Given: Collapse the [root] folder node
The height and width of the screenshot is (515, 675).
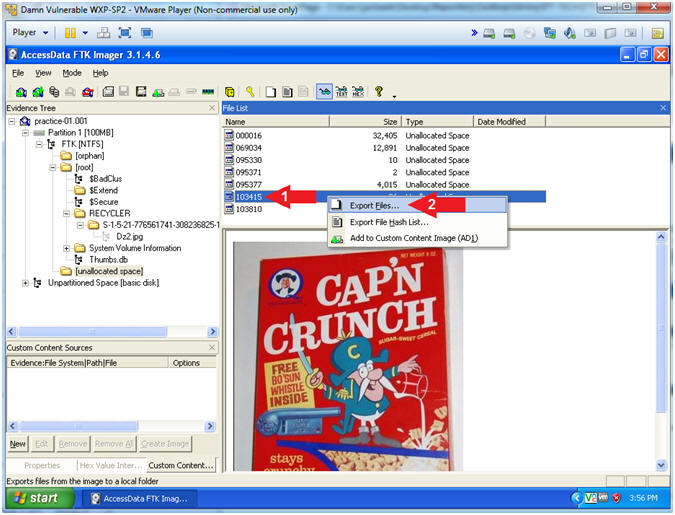Looking at the screenshot, I should click(53, 168).
